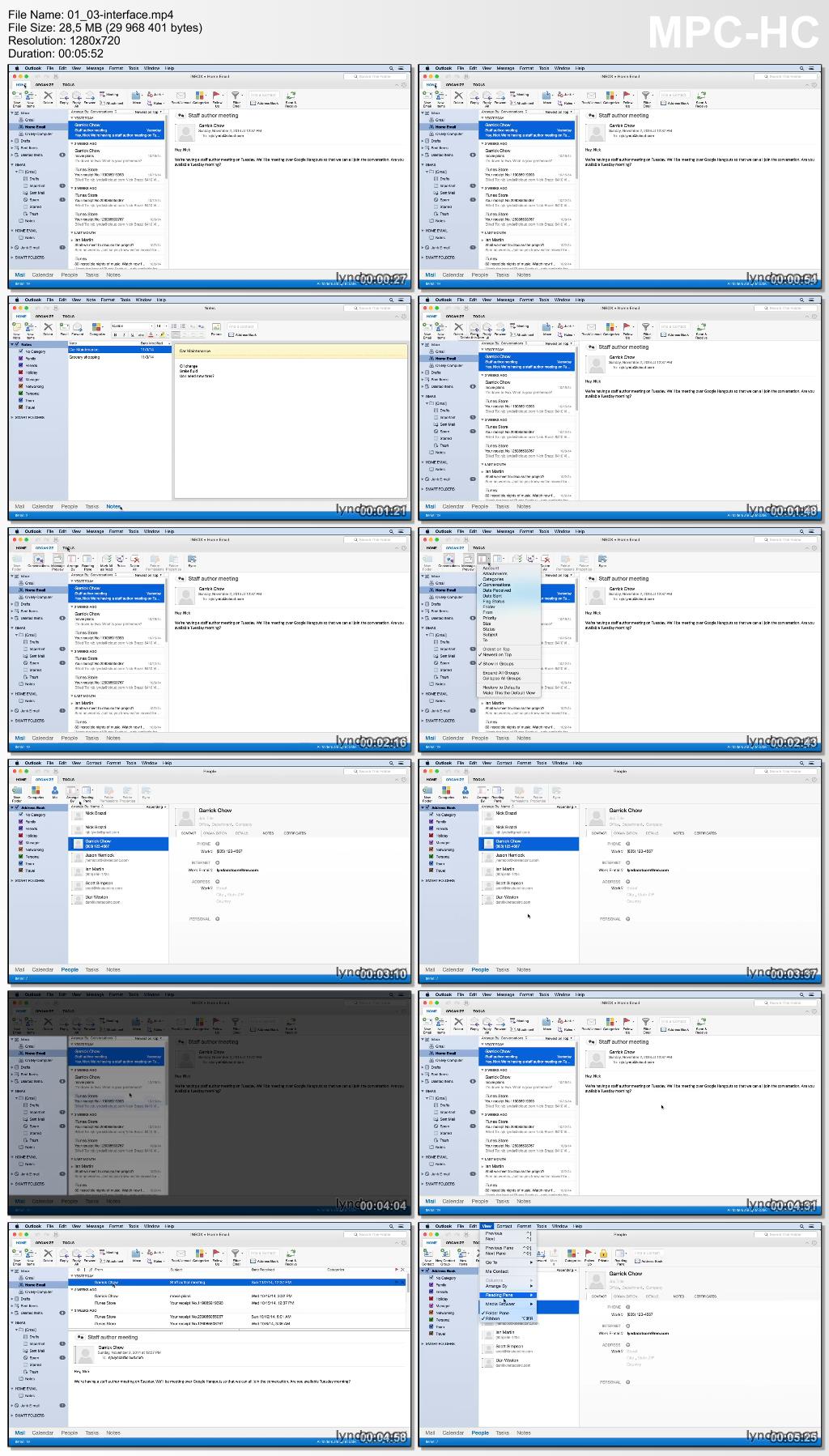Viewport: 829px width, 1456px height.
Task: Expand Ian Martin conversation triangle in 00:00:27 frame
Action: pyautogui.click(x=73, y=240)
